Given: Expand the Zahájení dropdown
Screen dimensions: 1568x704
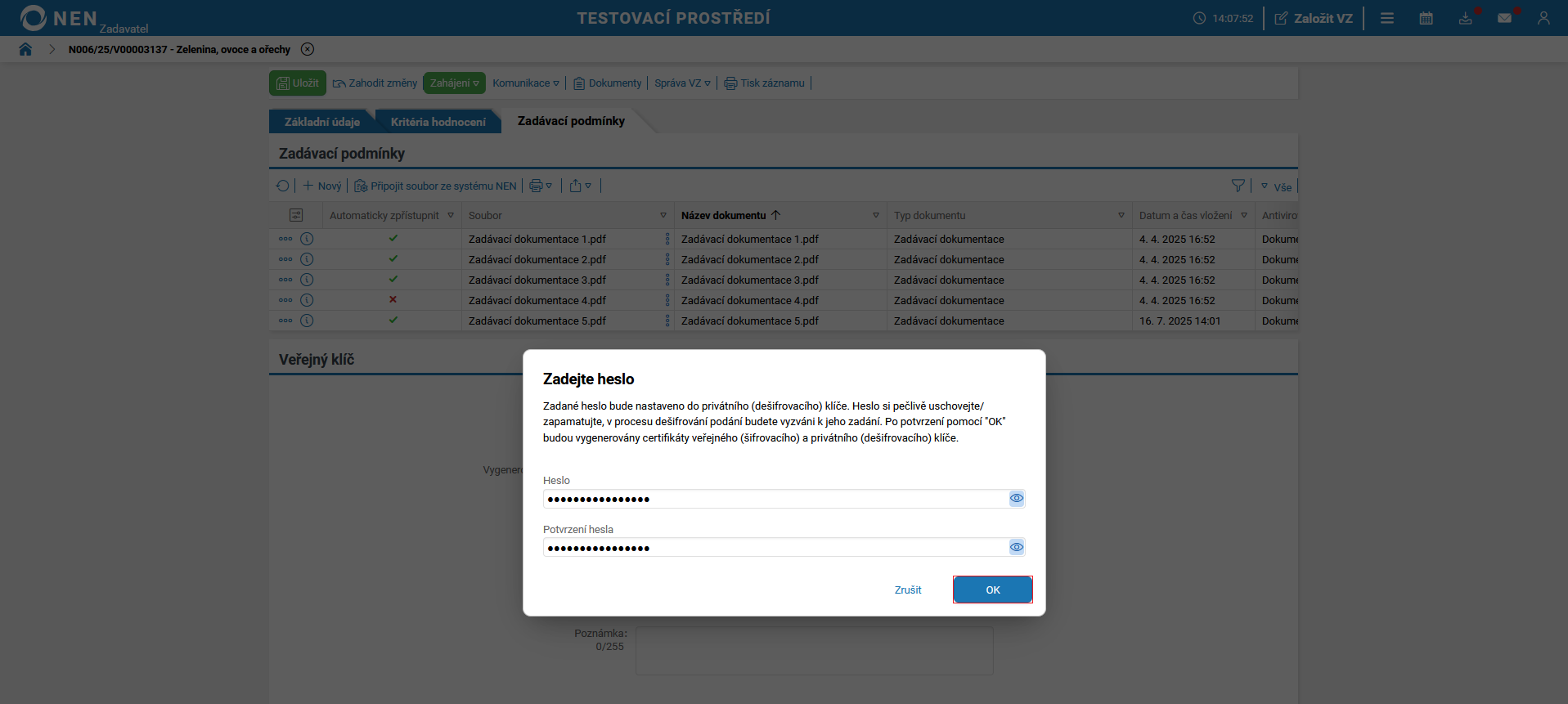Looking at the screenshot, I should (x=455, y=83).
